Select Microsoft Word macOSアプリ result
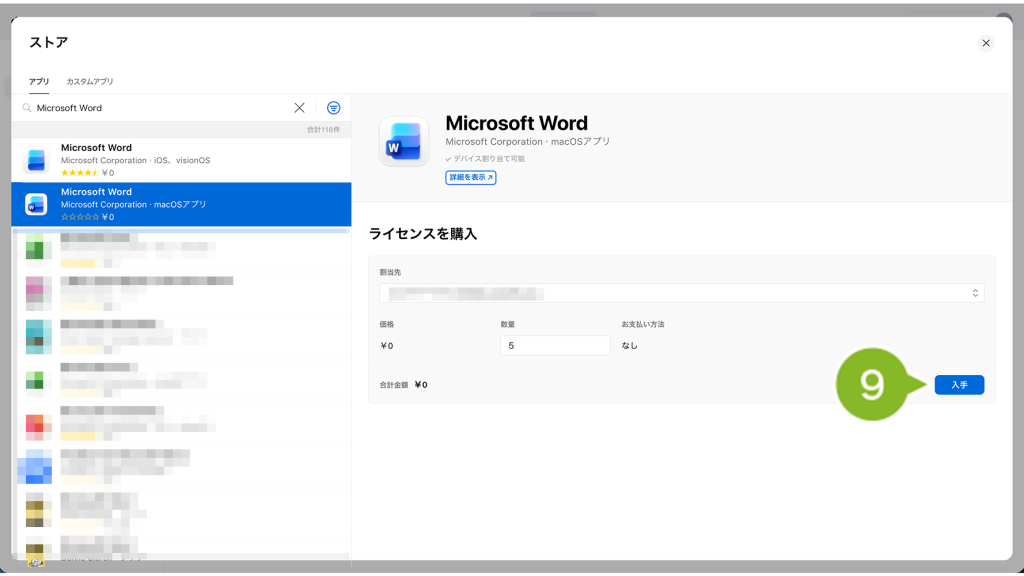1024x576 pixels. (x=181, y=204)
